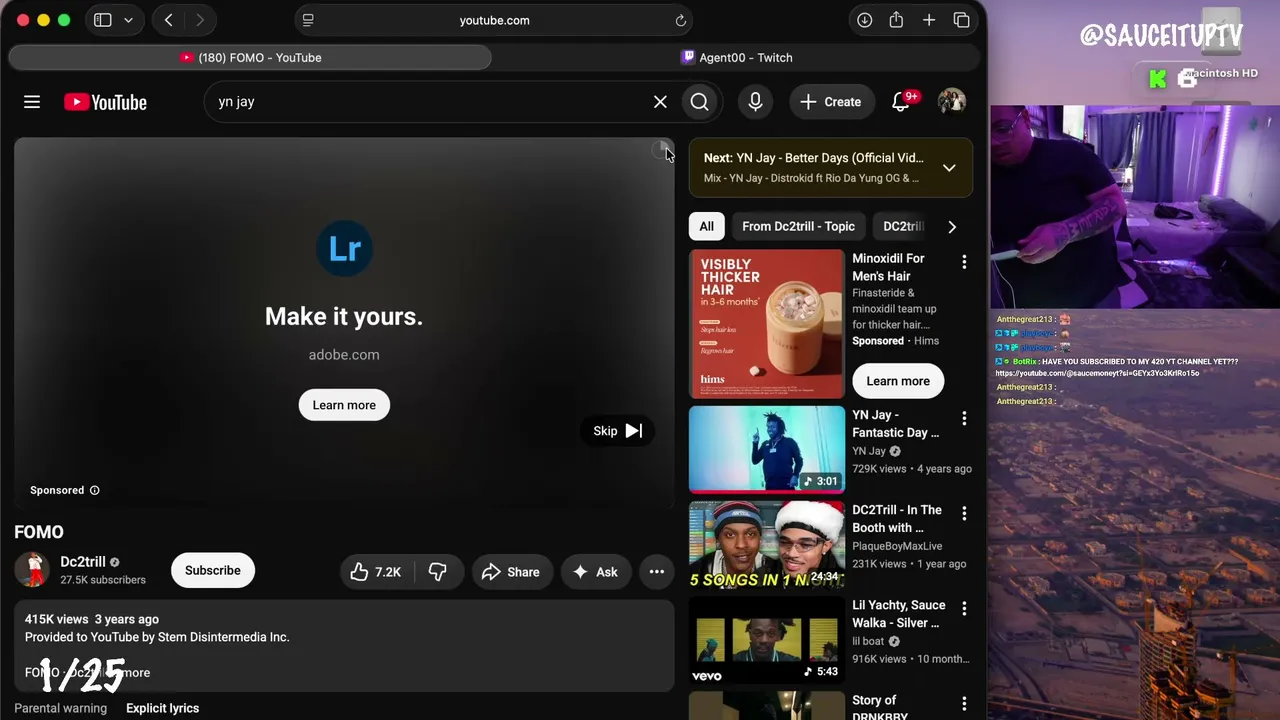Open BotRix YouTube link in chat overlay
Screen dimensions: 1280x720
pyautogui.click(x=1097, y=373)
